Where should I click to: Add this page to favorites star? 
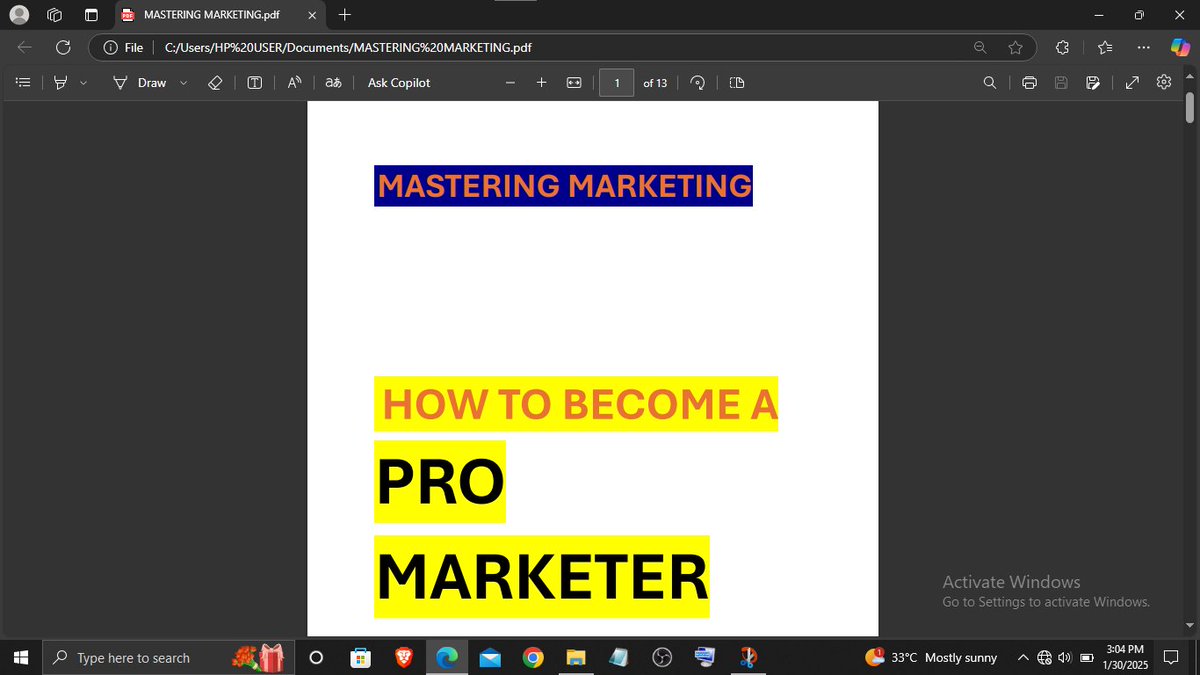coord(1016,47)
